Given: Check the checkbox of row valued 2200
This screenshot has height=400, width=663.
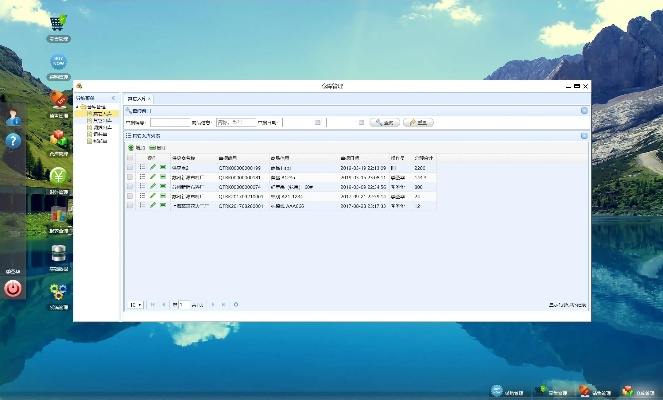Looking at the screenshot, I should click(130, 167).
